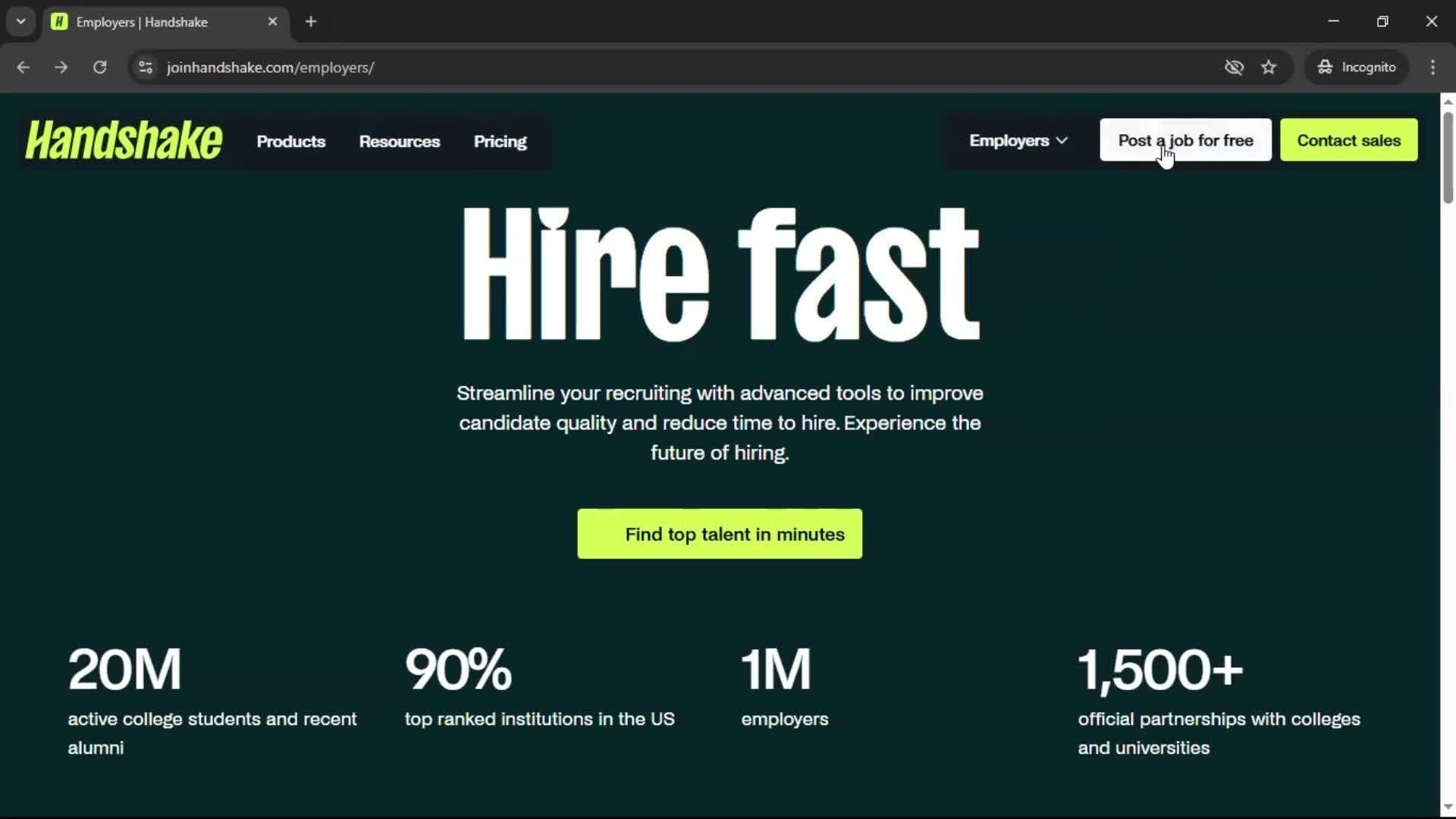Click the scrollbar down arrow
The width and height of the screenshot is (1456, 819).
tap(1448, 807)
